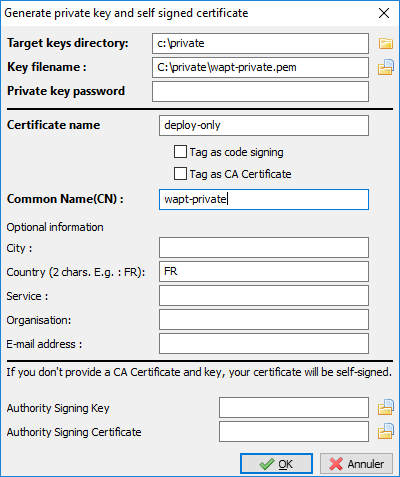
Task: Cancel dialog with Annuler button
Action: pyautogui.click(x=356, y=464)
